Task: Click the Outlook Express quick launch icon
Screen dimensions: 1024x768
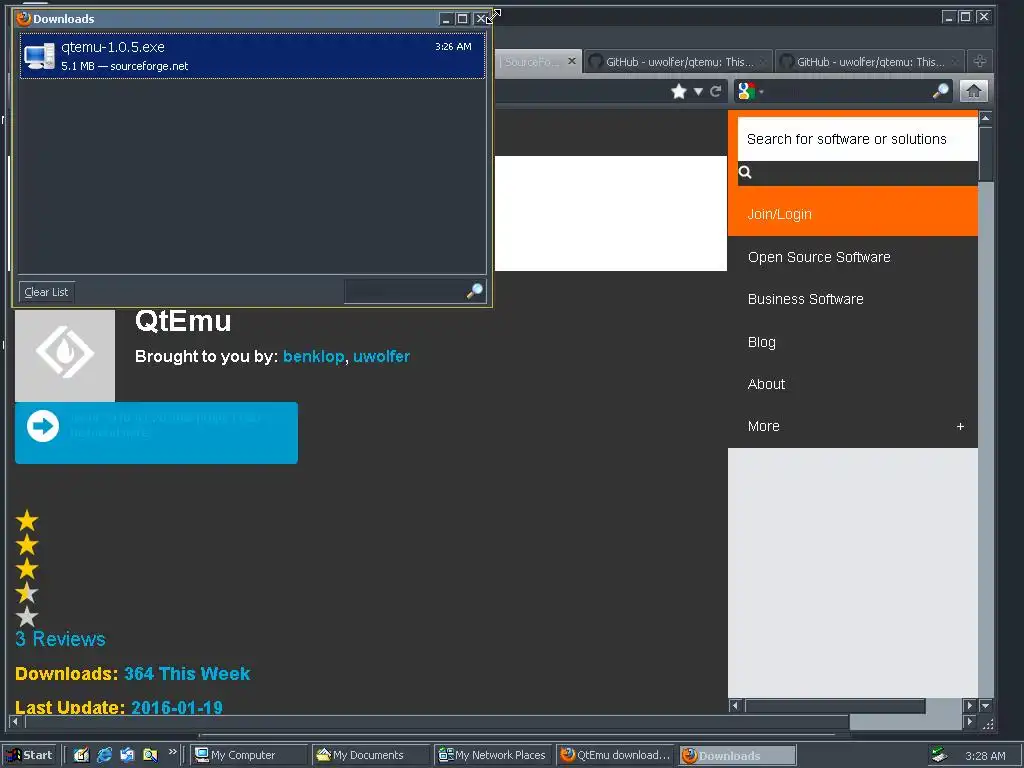Action: 127,755
